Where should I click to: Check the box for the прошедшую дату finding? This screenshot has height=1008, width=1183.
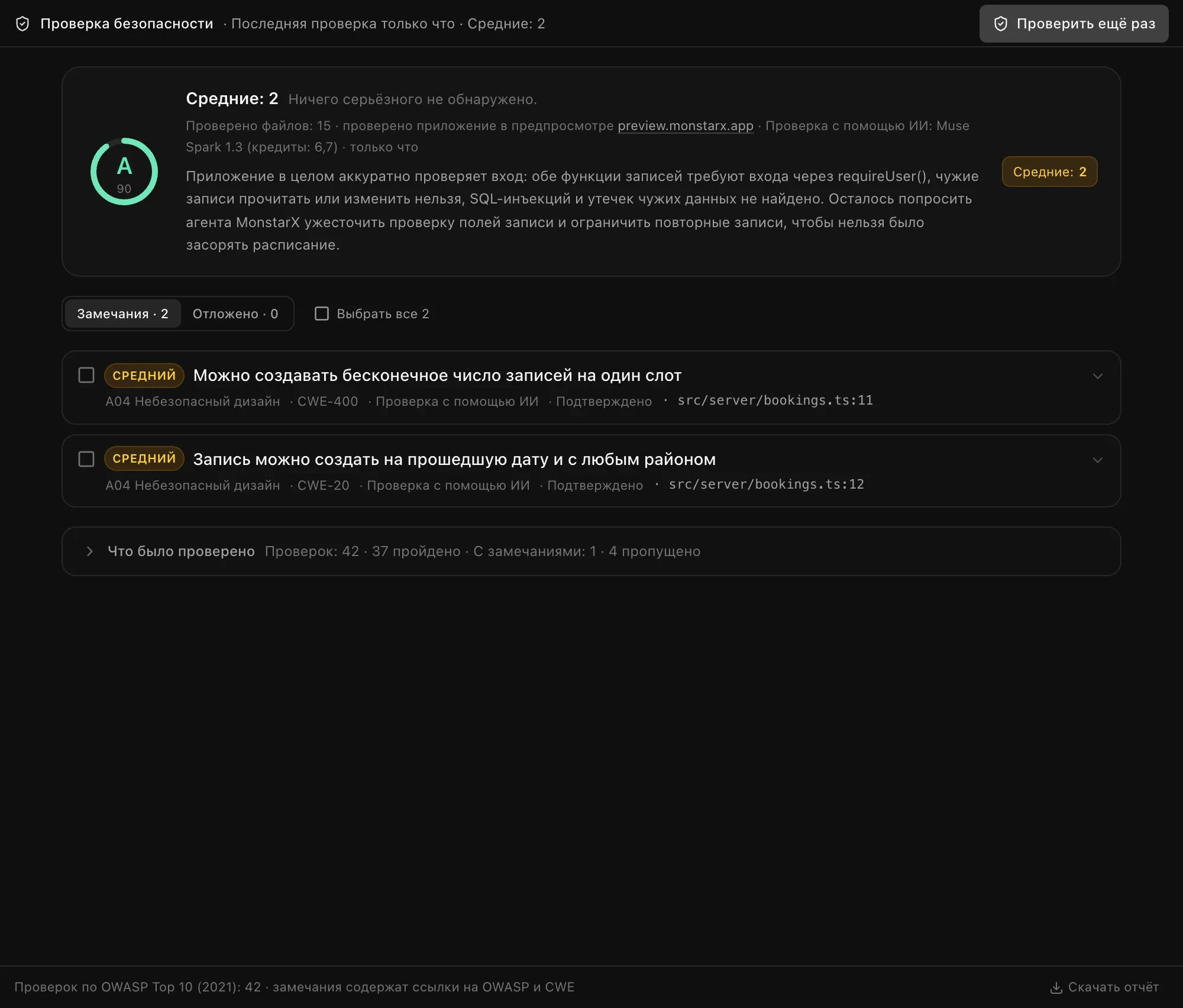pyautogui.click(x=86, y=459)
